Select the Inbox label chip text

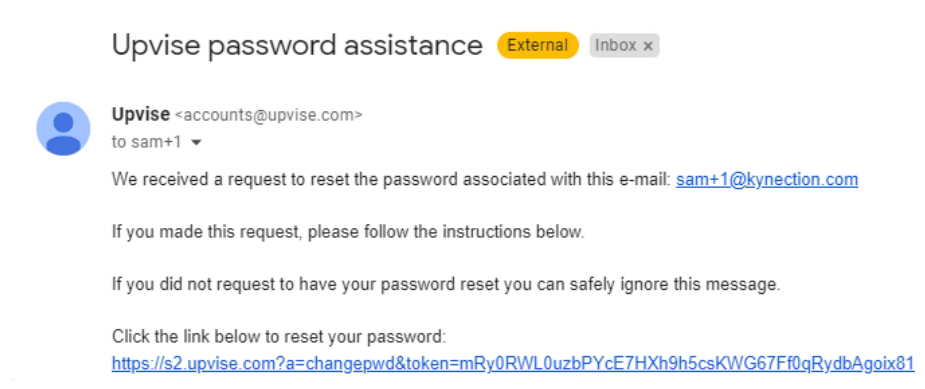pos(615,45)
